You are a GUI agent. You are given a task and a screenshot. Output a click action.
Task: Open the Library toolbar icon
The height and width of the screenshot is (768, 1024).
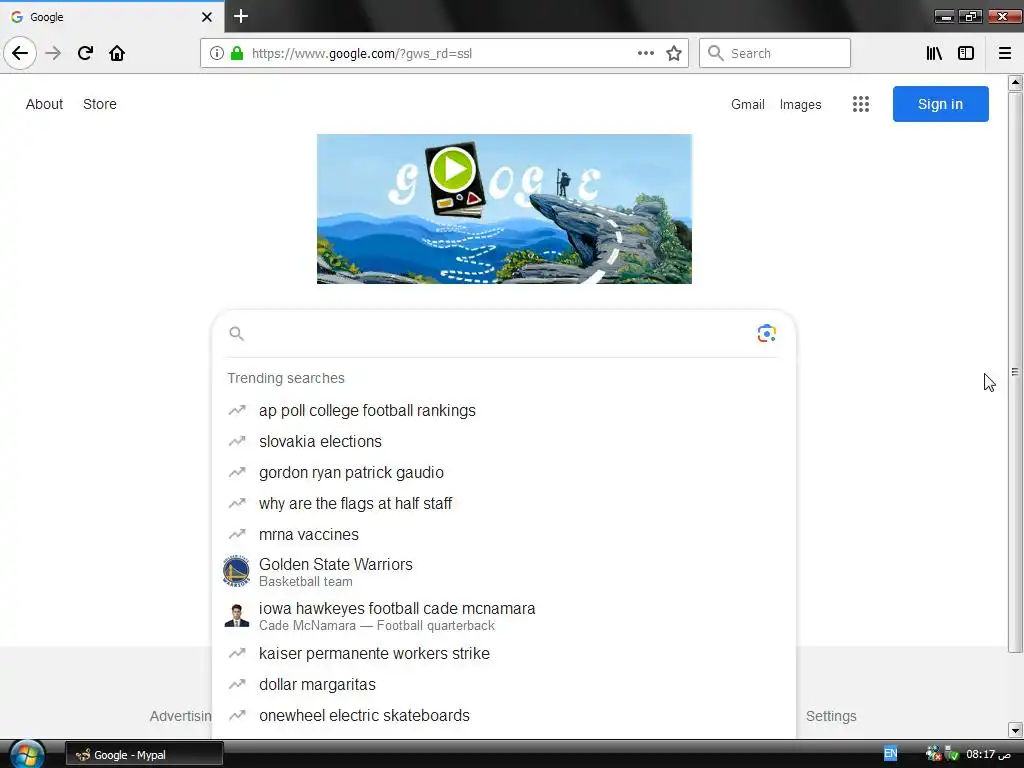(x=934, y=53)
